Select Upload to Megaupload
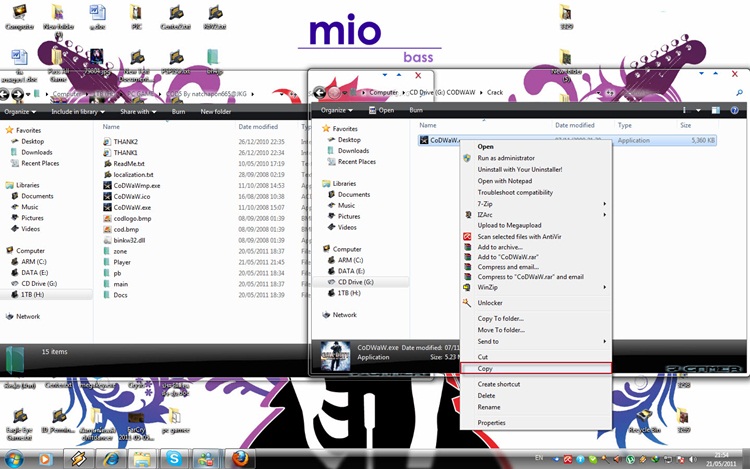This screenshot has height=469, width=750. (x=536, y=225)
